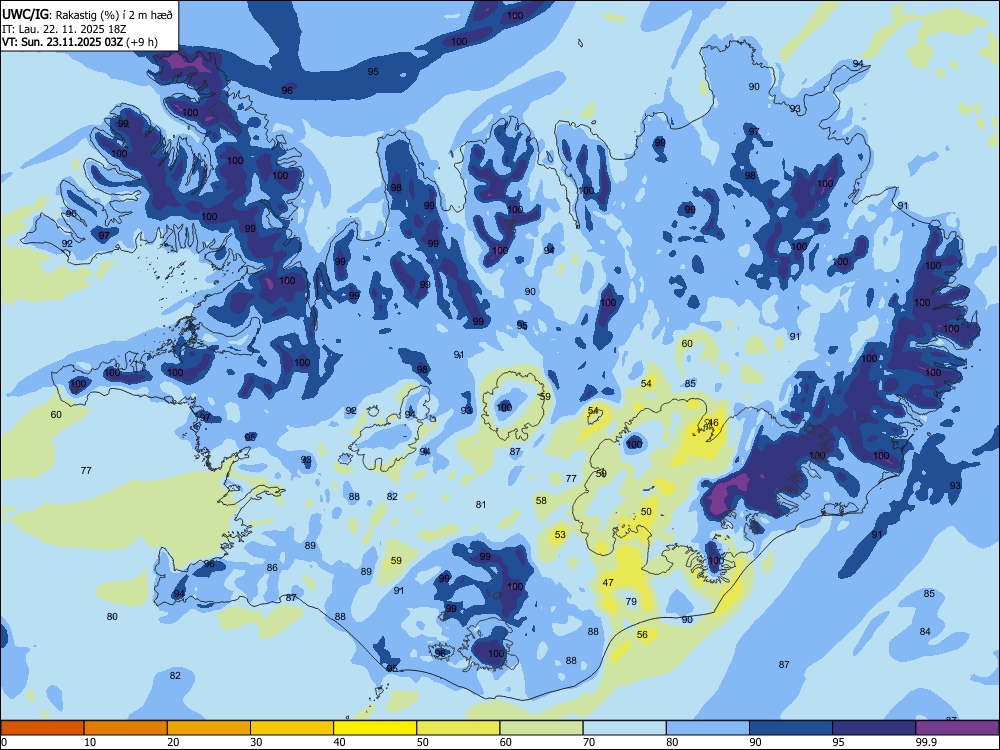Click the indigo 95–99.9 legend swatch
Screen dimensions: 1000x750
pyautogui.click(x=874, y=728)
